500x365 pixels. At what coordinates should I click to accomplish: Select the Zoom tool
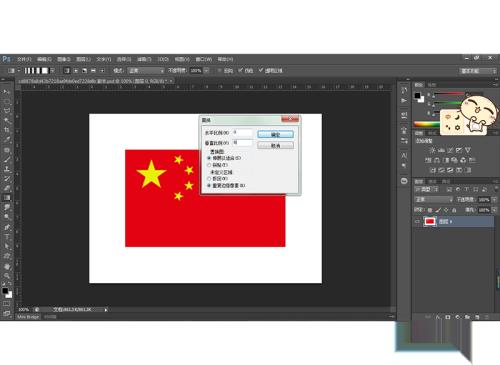[x=7, y=276]
